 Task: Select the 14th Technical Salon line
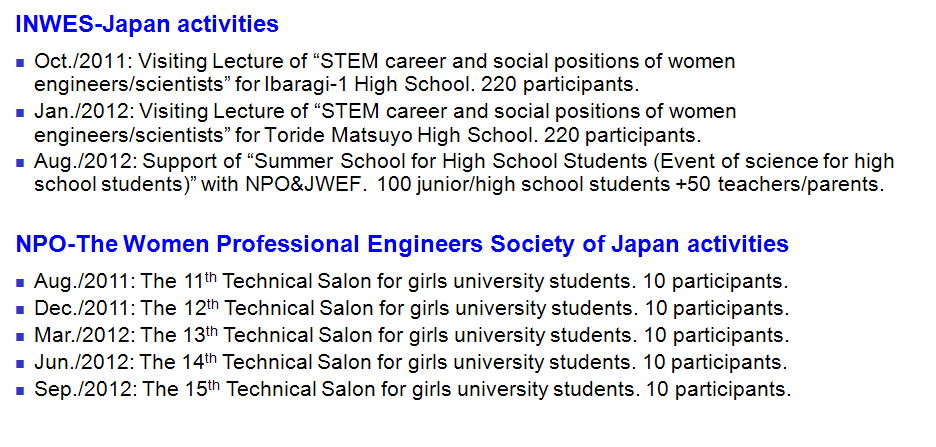(411, 362)
